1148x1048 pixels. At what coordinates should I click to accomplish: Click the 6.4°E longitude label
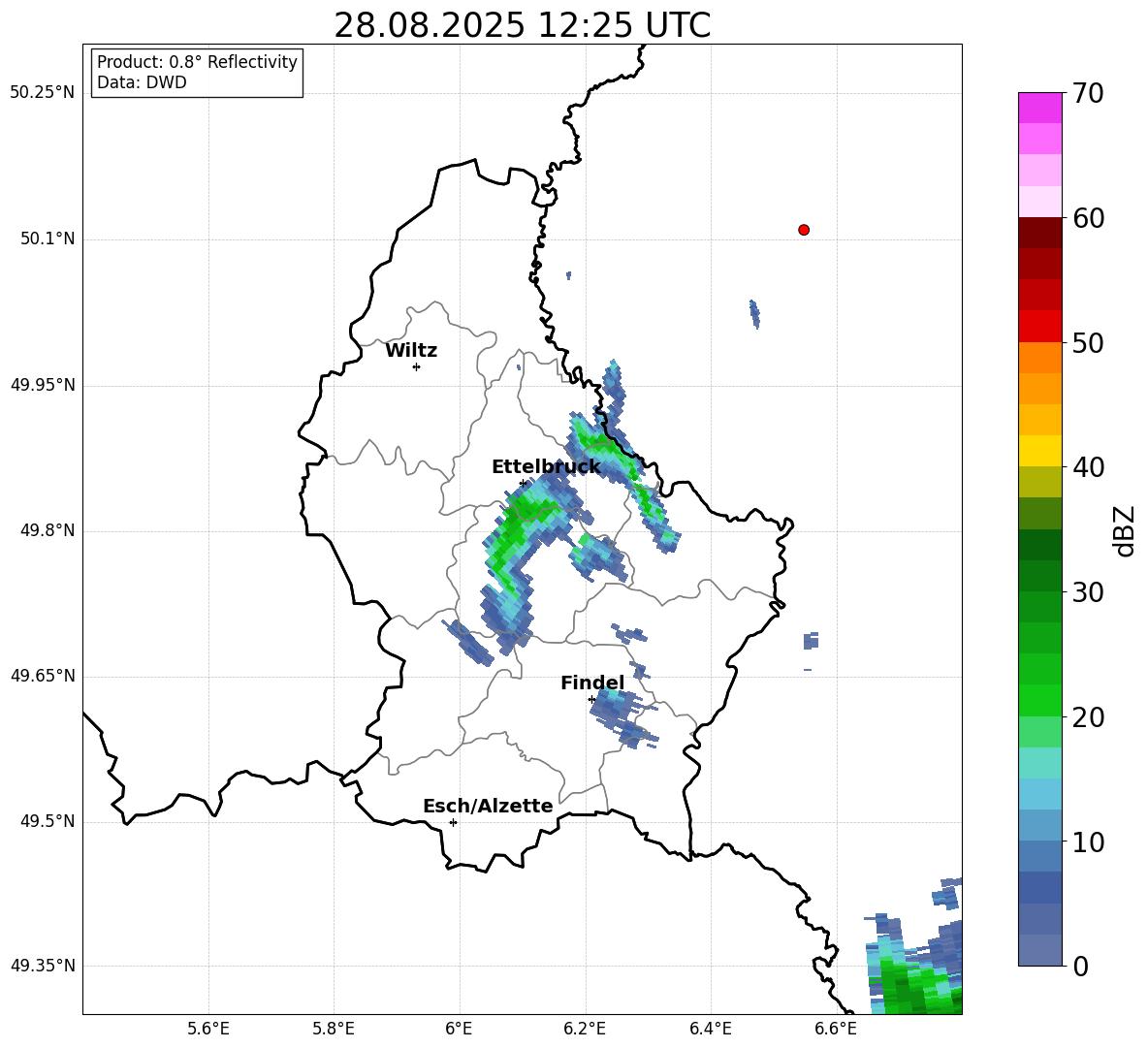coord(710,1029)
